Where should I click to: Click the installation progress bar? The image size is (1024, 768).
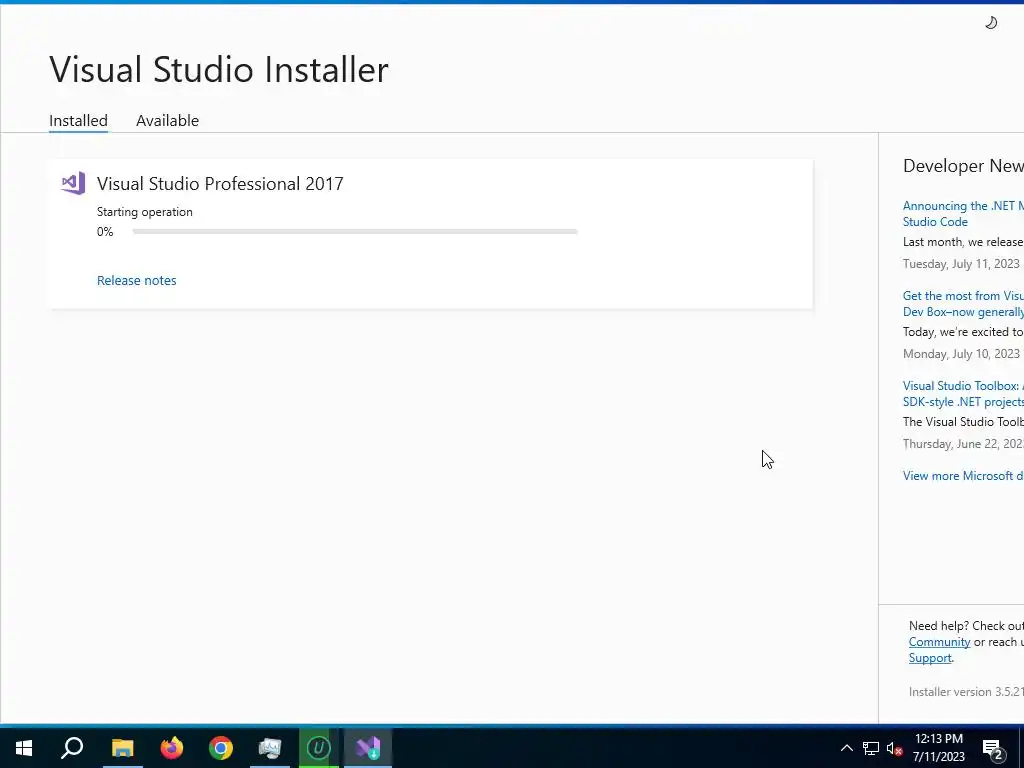pos(355,231)
